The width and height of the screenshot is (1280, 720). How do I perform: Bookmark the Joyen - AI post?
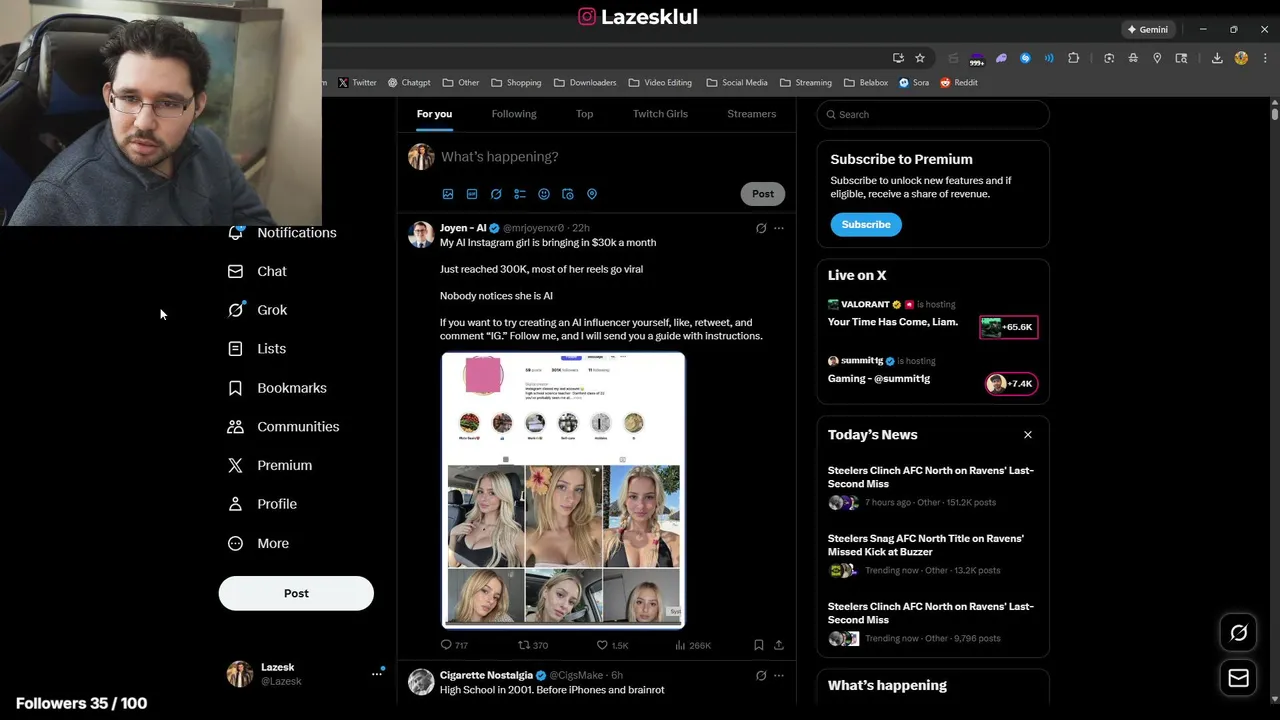point(759,645)
